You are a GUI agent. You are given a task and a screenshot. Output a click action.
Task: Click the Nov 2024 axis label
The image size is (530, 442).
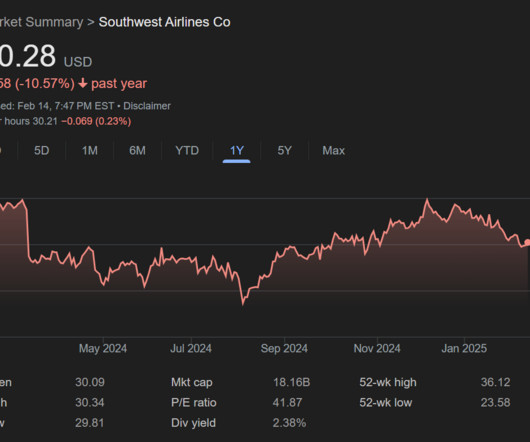point(377,348)
